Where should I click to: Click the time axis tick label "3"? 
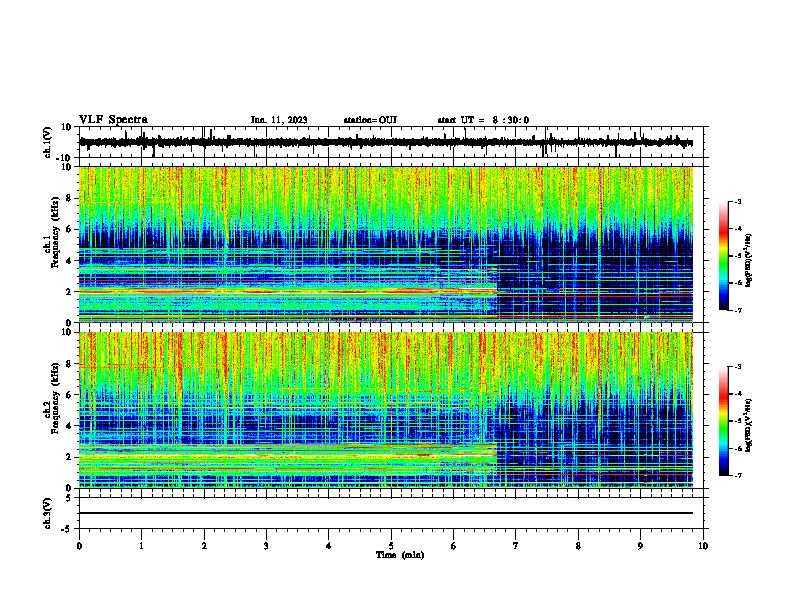tap(266, 546)
